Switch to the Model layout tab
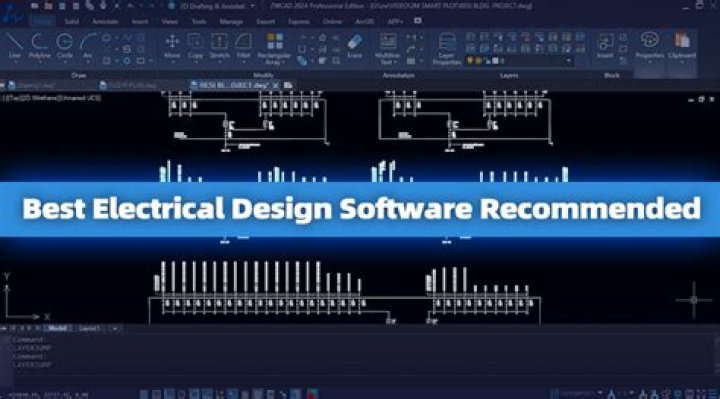The height and width of the screenshot is (399, 720). click(58, 328)
